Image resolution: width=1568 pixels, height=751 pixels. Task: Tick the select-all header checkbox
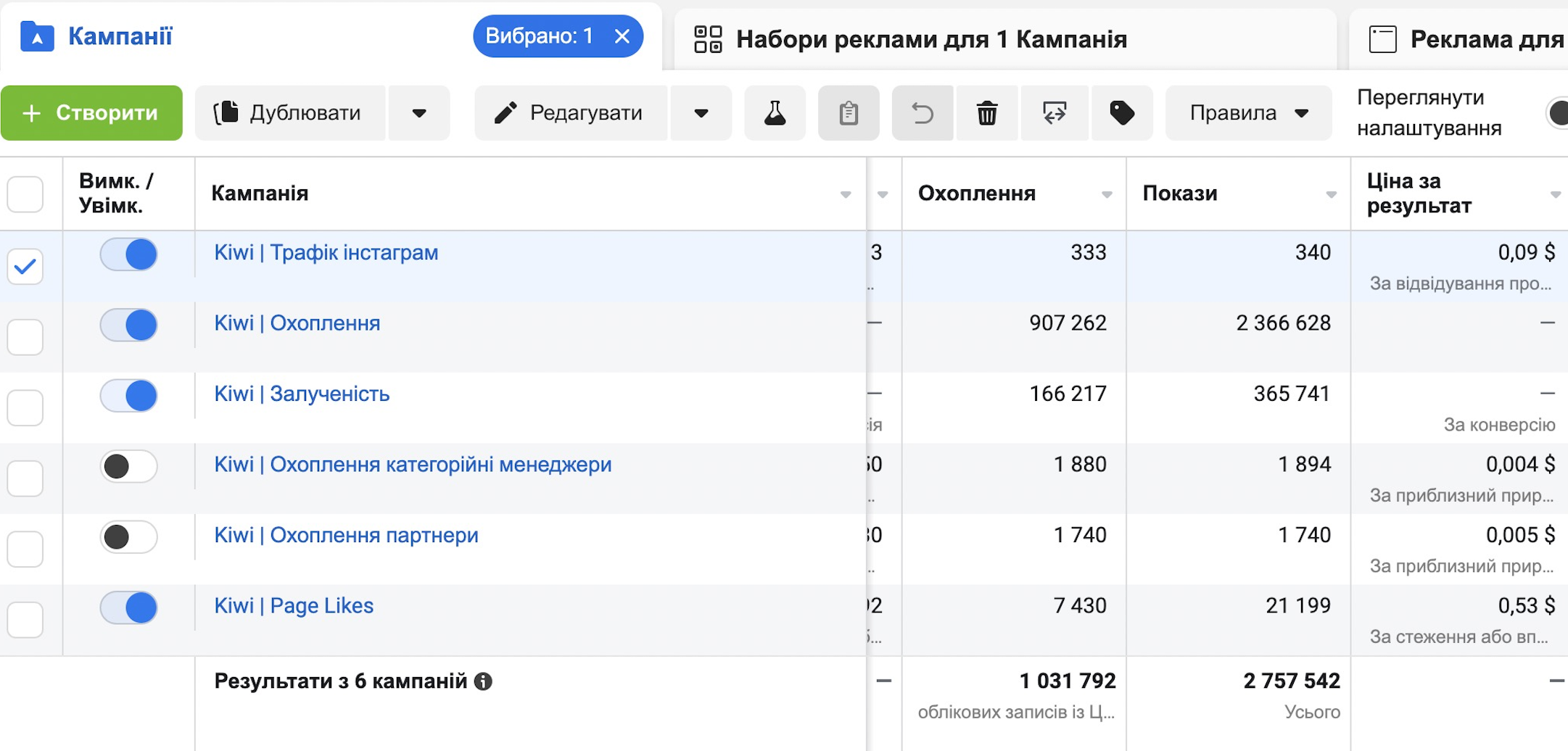(x=25, y=194)
